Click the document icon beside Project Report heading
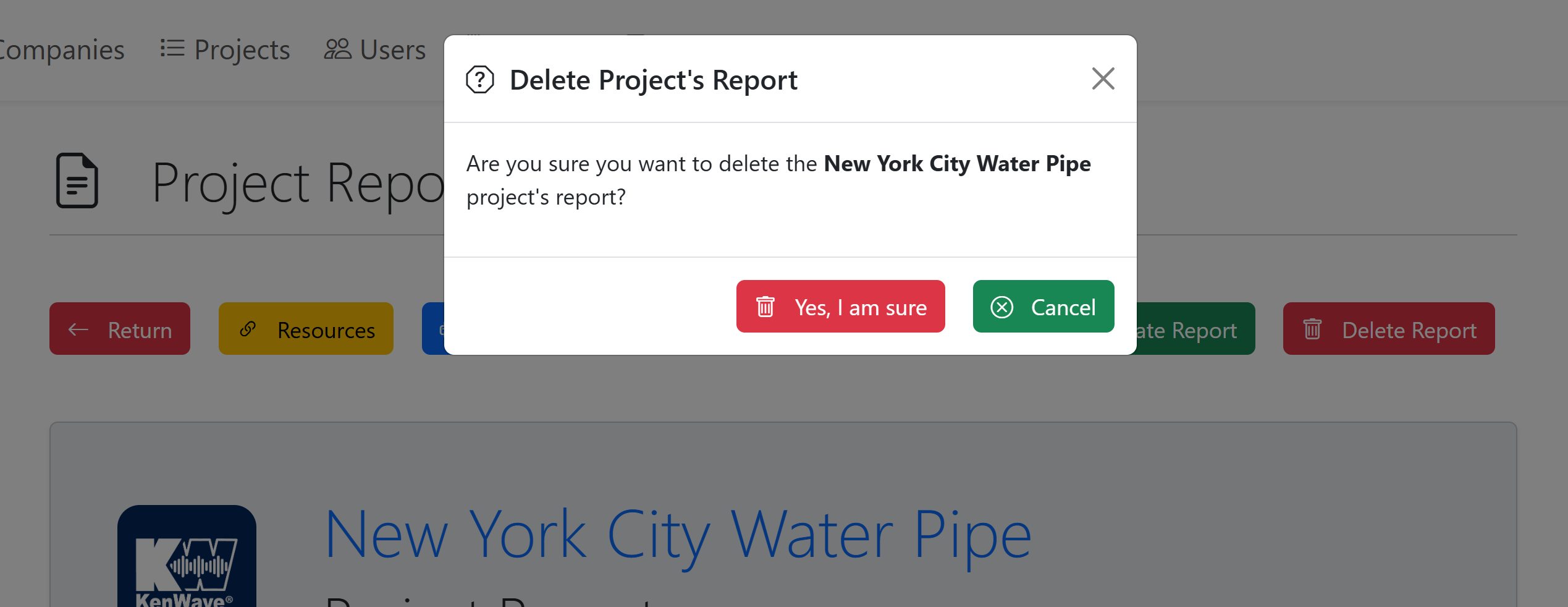Image resolution: width=1568 pixels, height=607 pixels. [77, 180]
